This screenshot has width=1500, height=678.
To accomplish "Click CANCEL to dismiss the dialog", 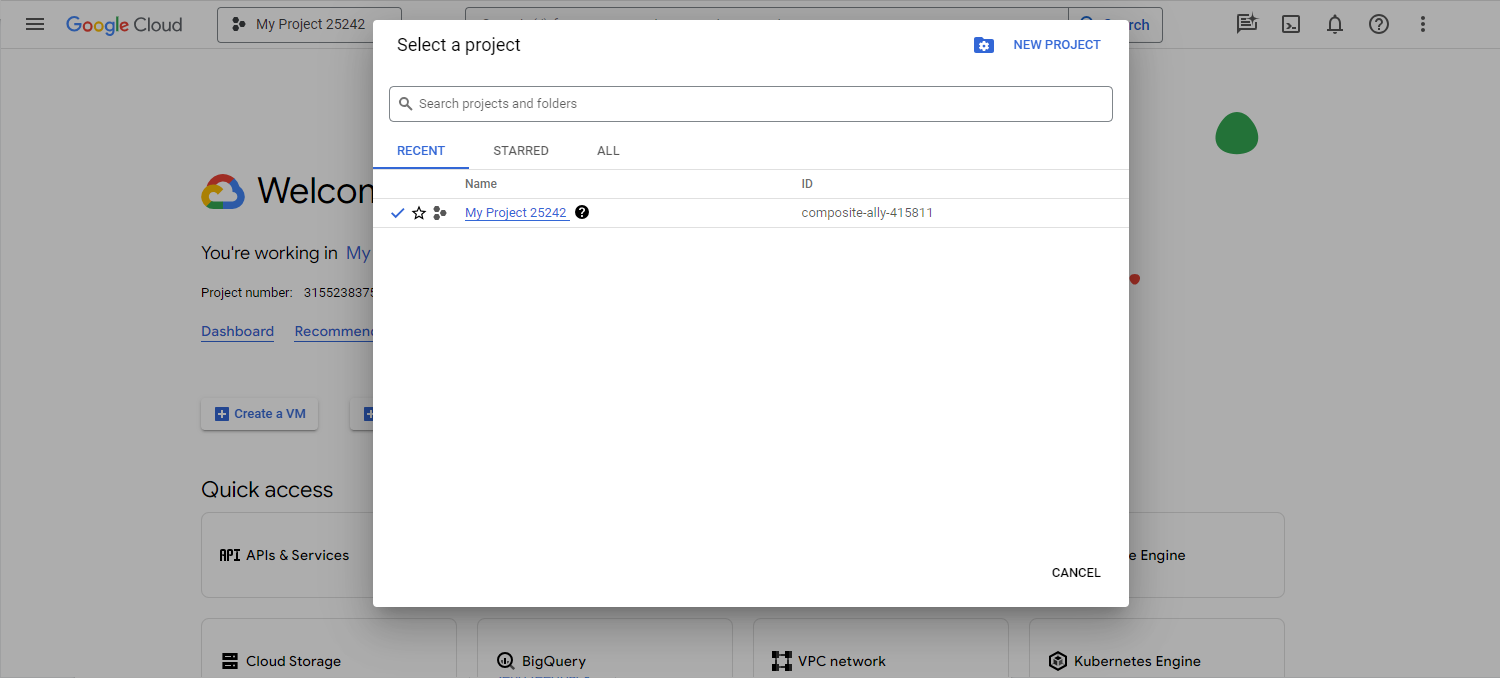I will click(x=1076, y=573).
